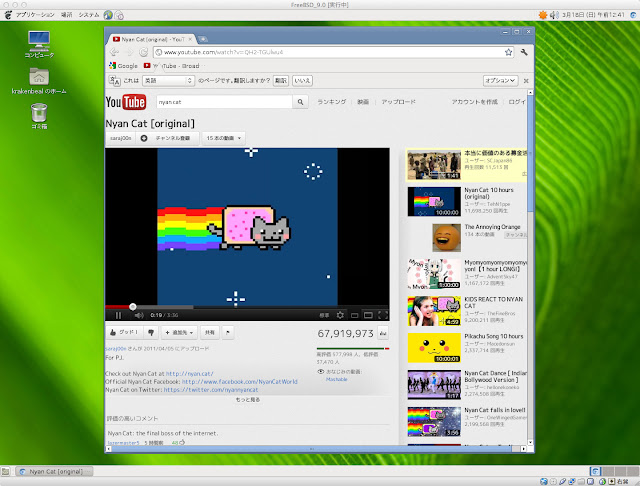The height and width of the screenshot is (486, 640).
Task: Open Nyan Cat Dance Bollywood thumbnail
Action: (x=434, y=384)
